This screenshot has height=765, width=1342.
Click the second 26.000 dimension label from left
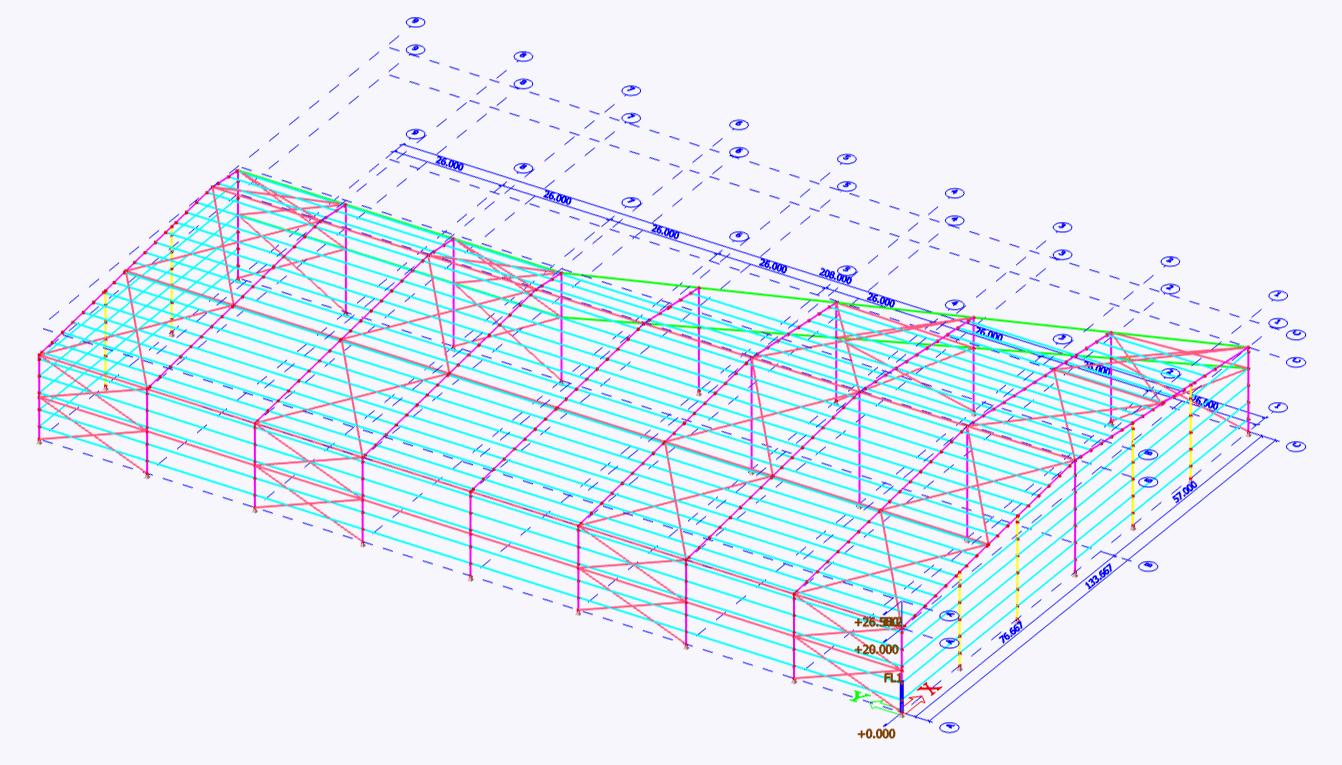pyautogui.click(x=556, y=199)
